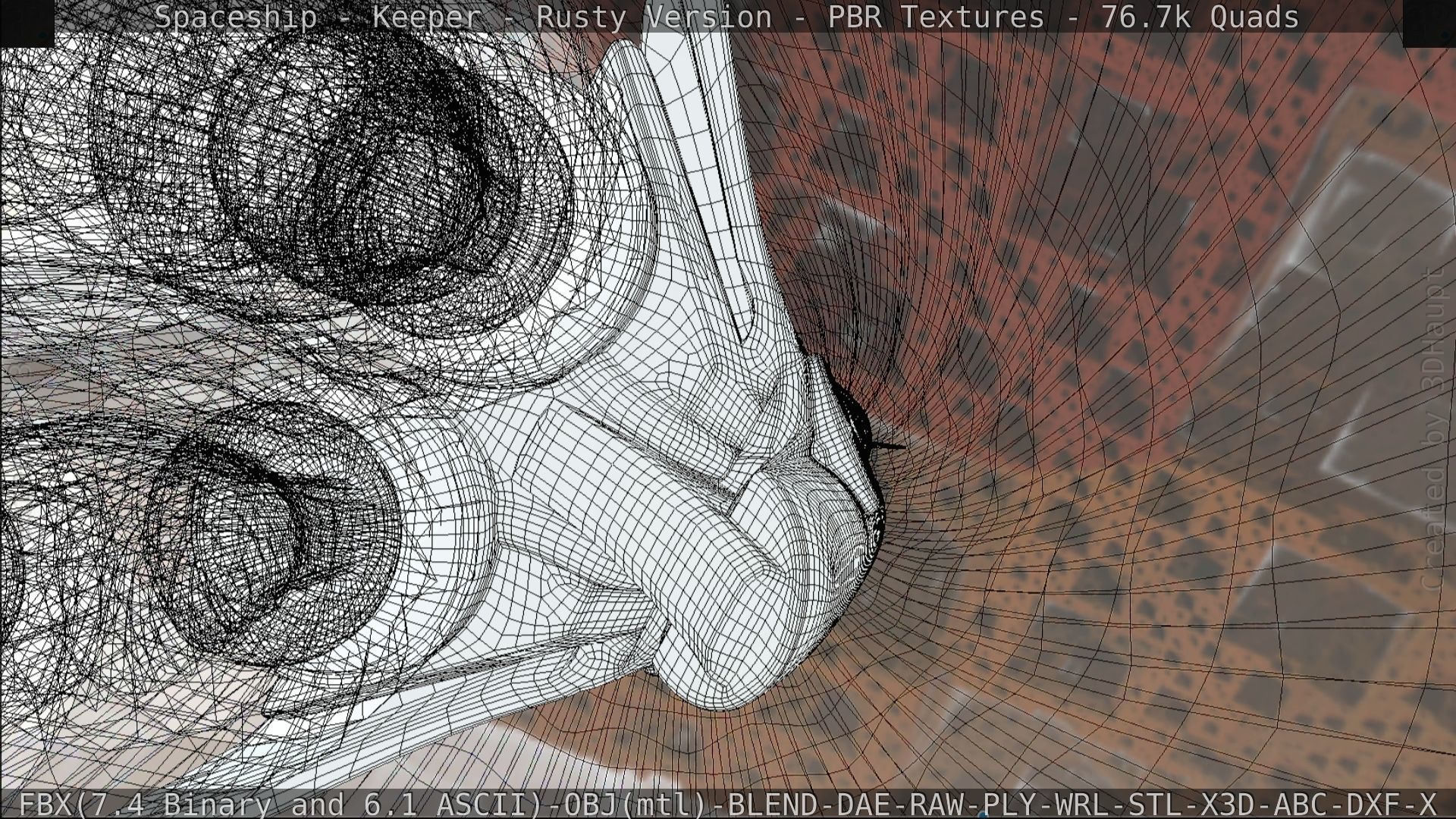Viewport: 1456px width, 819px height.
Task: Click 'Keeper' in the title banner
Action: point(426,17)
